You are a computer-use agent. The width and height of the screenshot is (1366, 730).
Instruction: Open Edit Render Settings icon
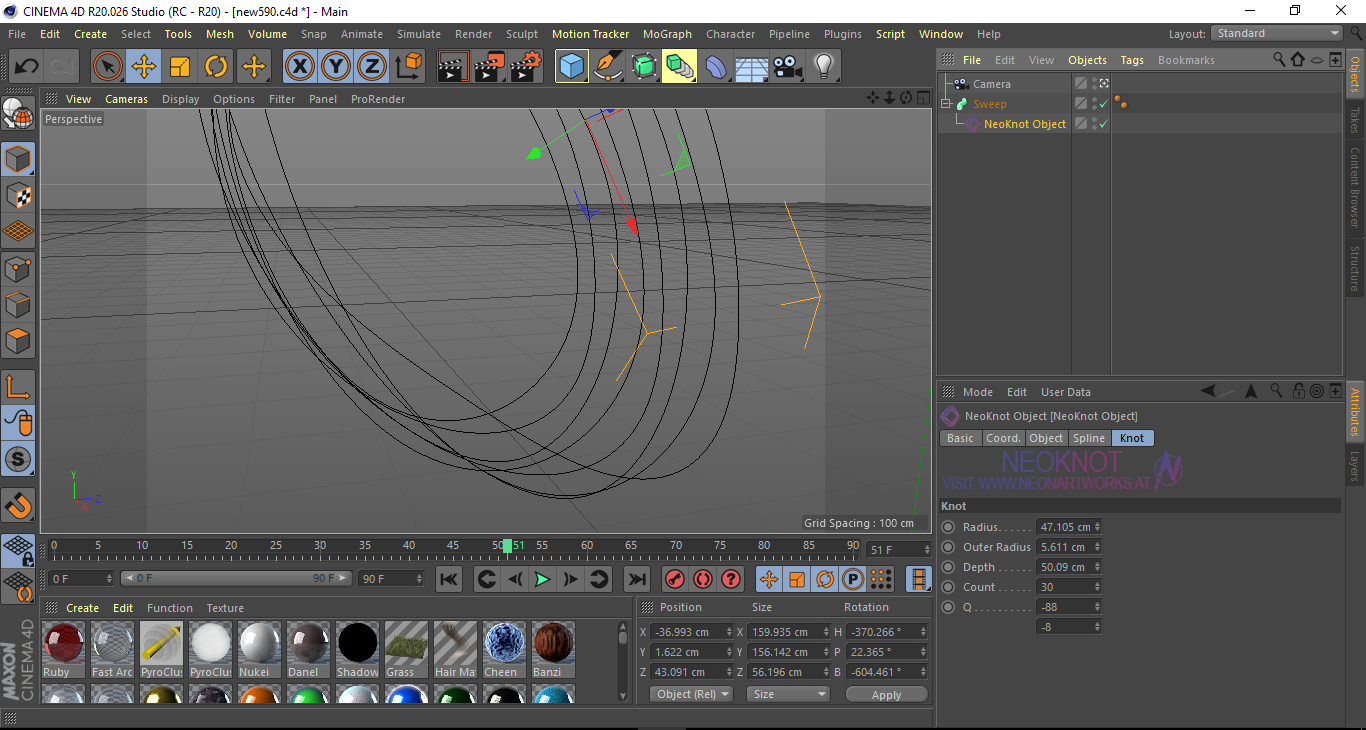point(526,67)
